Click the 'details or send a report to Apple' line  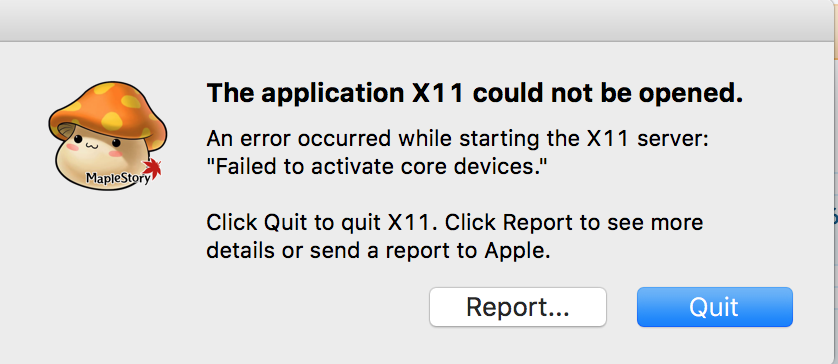(378, 250)
